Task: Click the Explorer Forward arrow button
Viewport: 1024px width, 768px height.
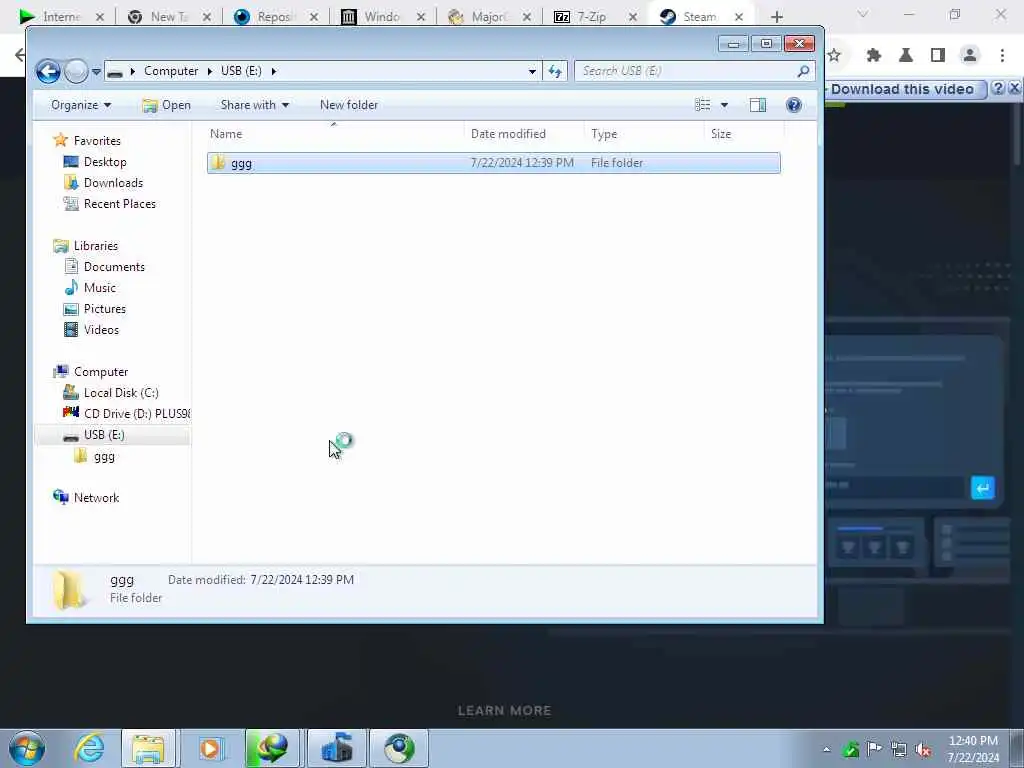Action: (76, 71)
